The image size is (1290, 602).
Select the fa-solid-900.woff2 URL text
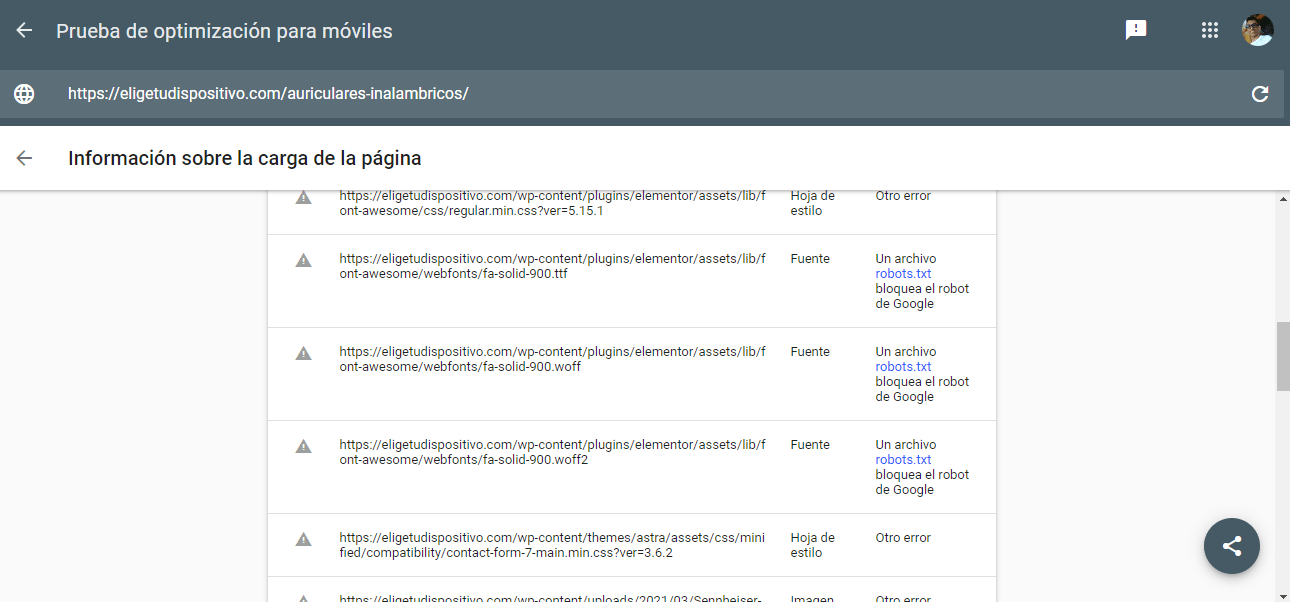point(552,452)
